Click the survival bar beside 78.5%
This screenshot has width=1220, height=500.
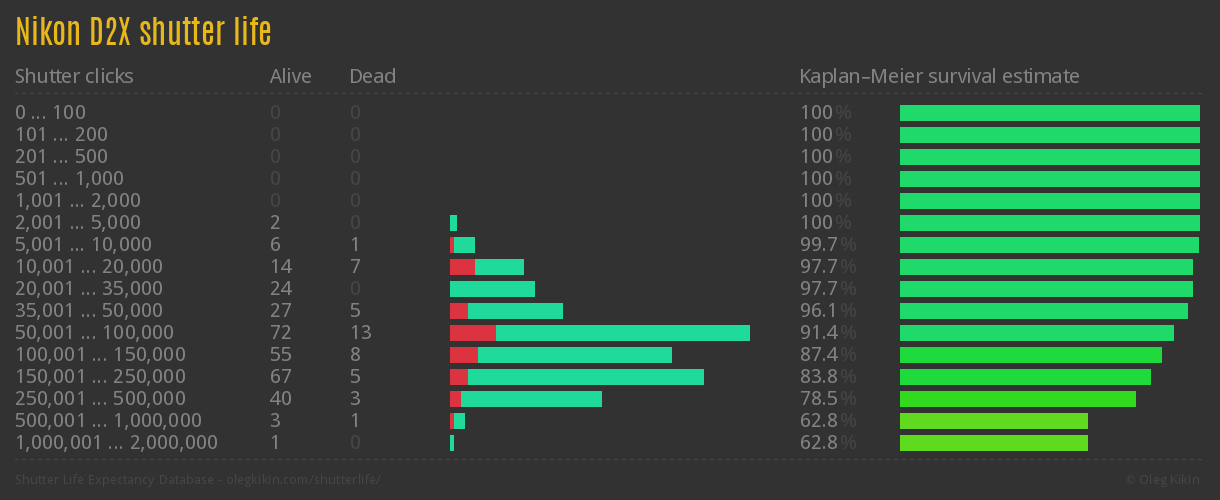[1017, 399]
